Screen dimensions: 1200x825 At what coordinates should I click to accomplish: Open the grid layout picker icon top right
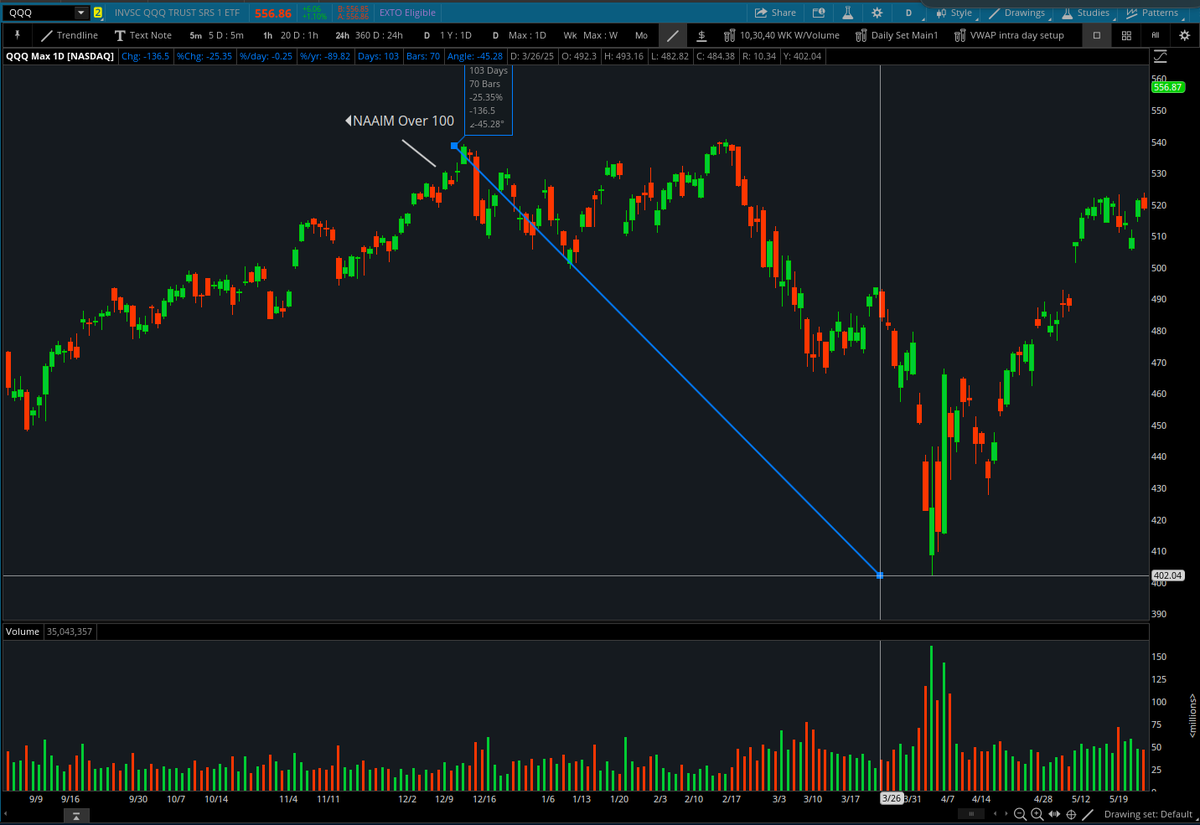click(x=1126, y=35)
